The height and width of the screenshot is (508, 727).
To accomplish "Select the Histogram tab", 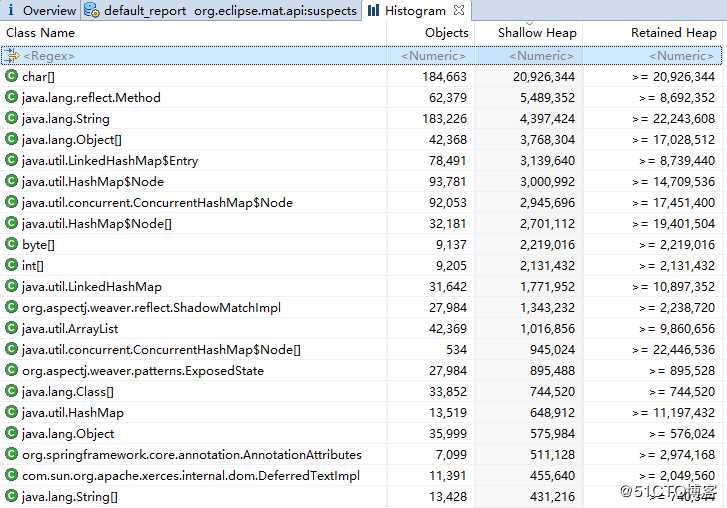I will point(415,10).
